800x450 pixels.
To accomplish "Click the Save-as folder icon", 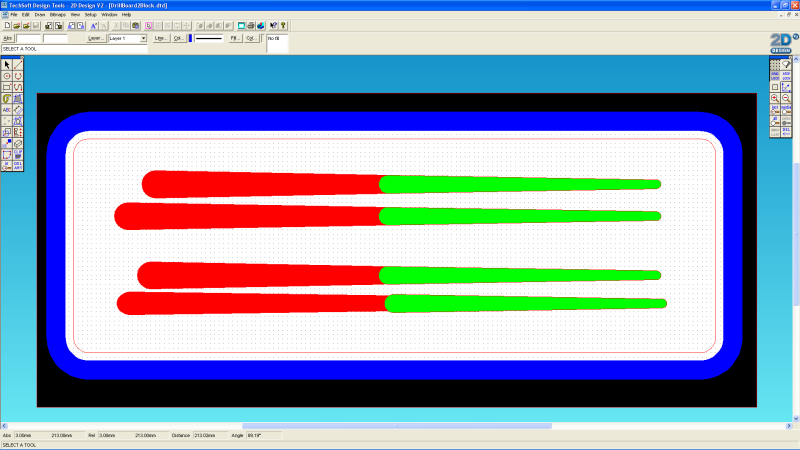I will point(27,26).
